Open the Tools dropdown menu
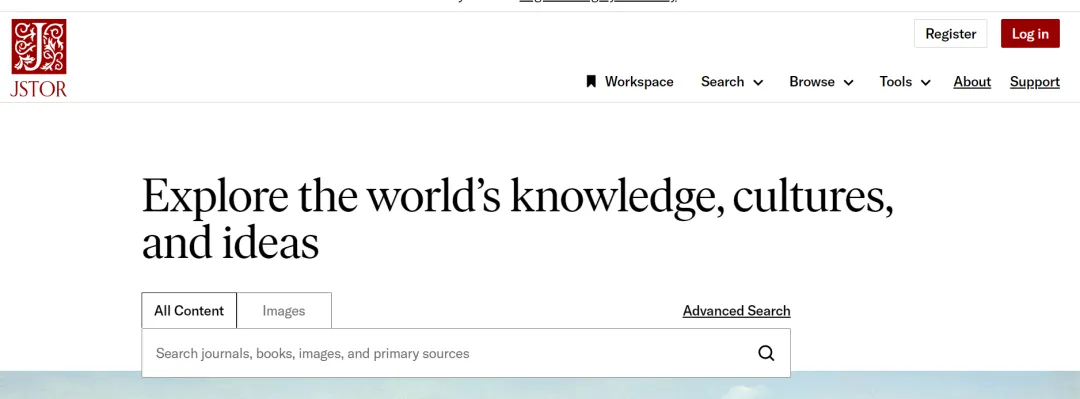1080x399 pixels. pyautogui.click(x=904, y=81)
